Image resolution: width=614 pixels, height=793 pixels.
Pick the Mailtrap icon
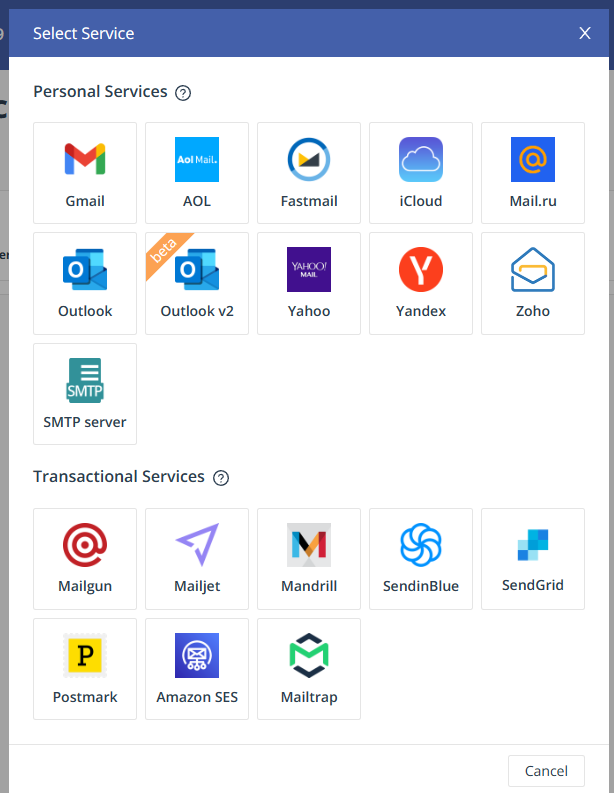coord(309,655)
